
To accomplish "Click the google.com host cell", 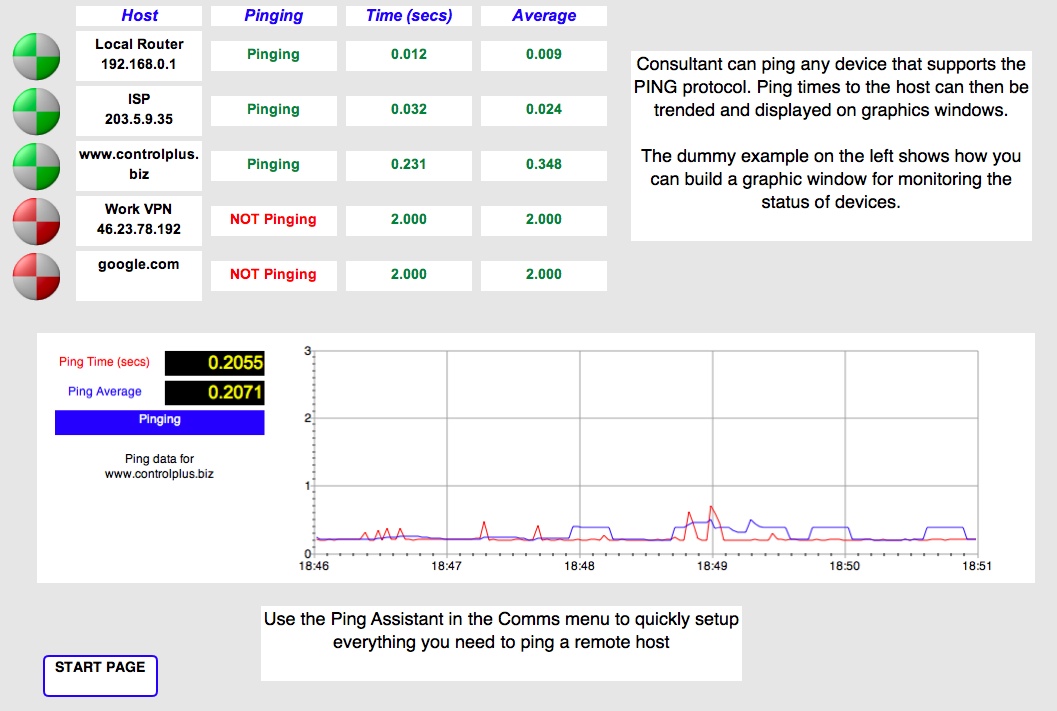I will click(x=139, y=275).
